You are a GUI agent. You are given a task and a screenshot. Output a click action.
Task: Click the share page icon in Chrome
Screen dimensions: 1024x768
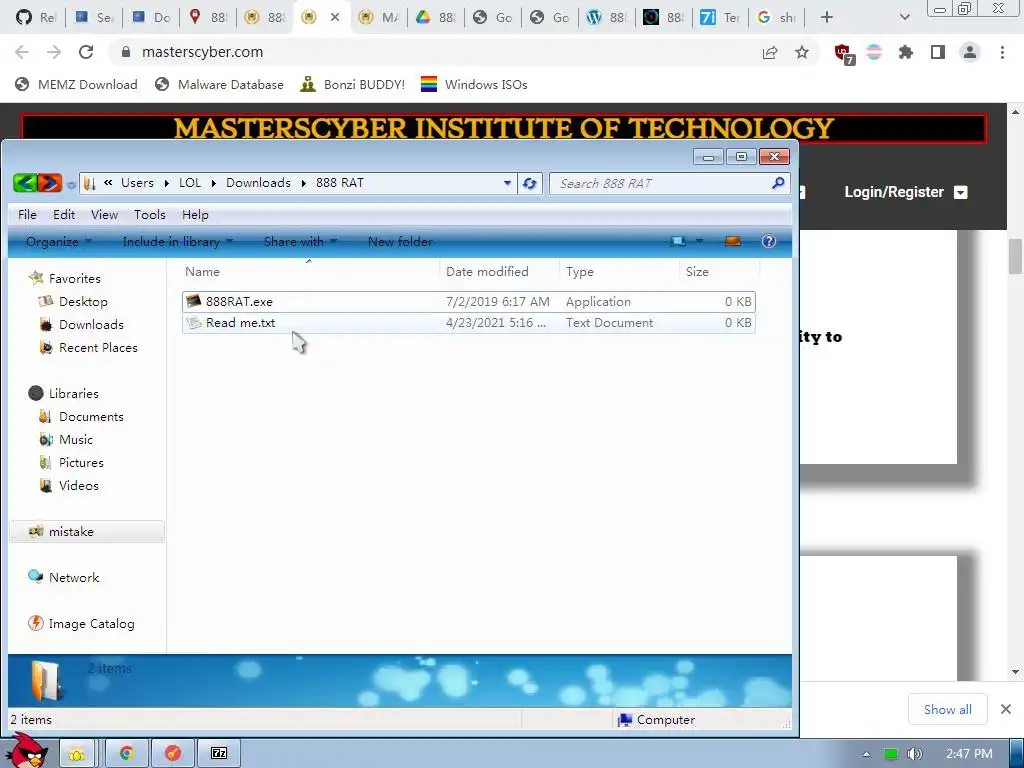click(770, 52)
